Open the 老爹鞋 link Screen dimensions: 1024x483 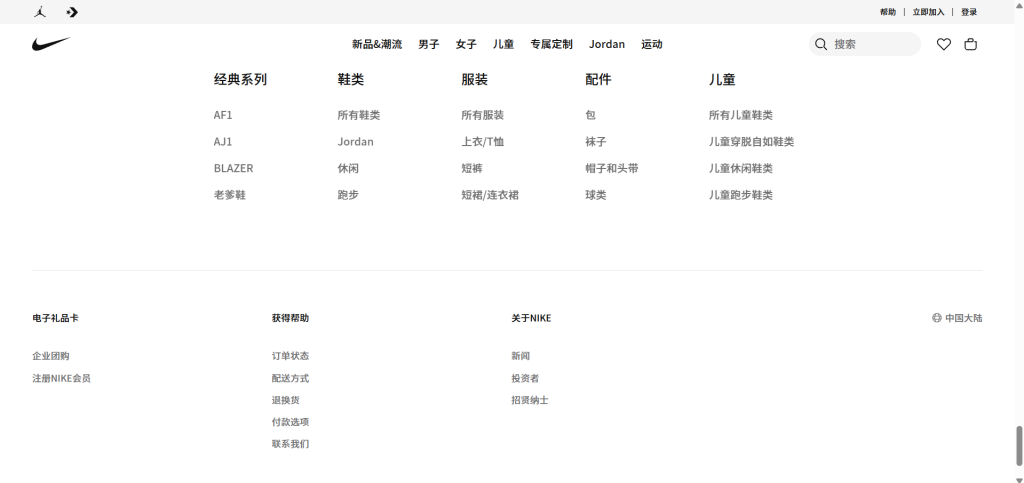(229, 195)
